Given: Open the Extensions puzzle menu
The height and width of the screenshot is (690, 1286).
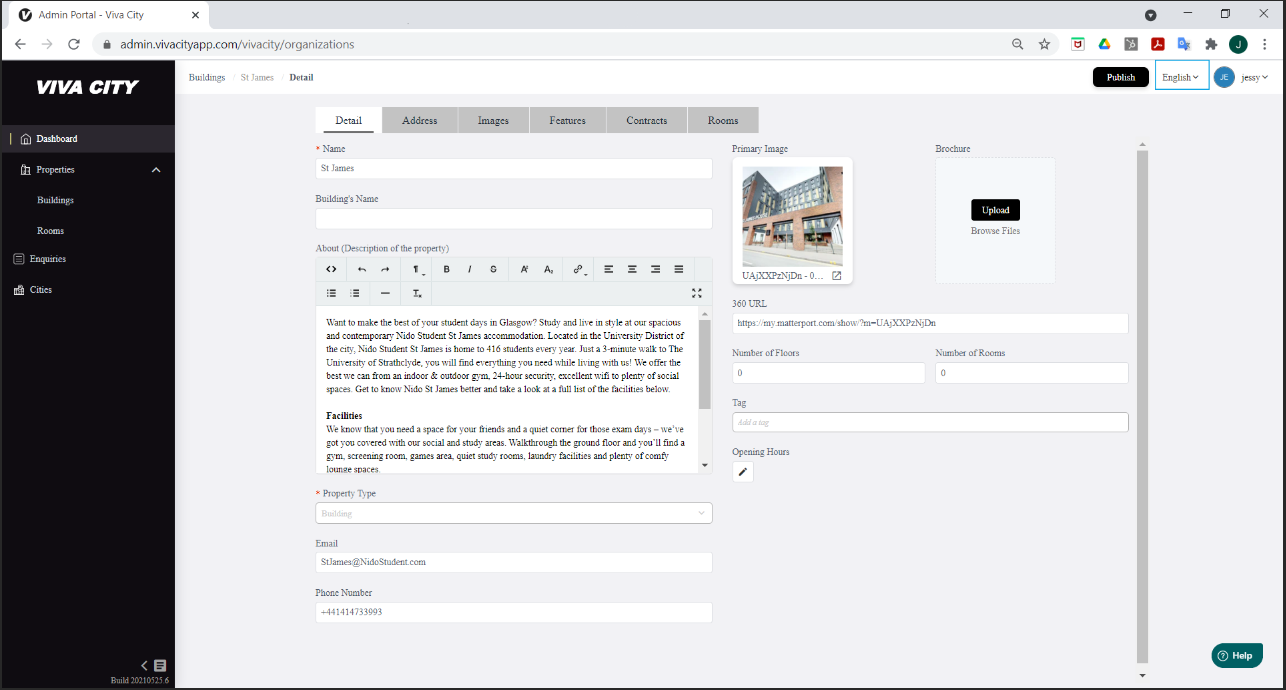Looking at the screenshot, I should [x=1211, y=44].
